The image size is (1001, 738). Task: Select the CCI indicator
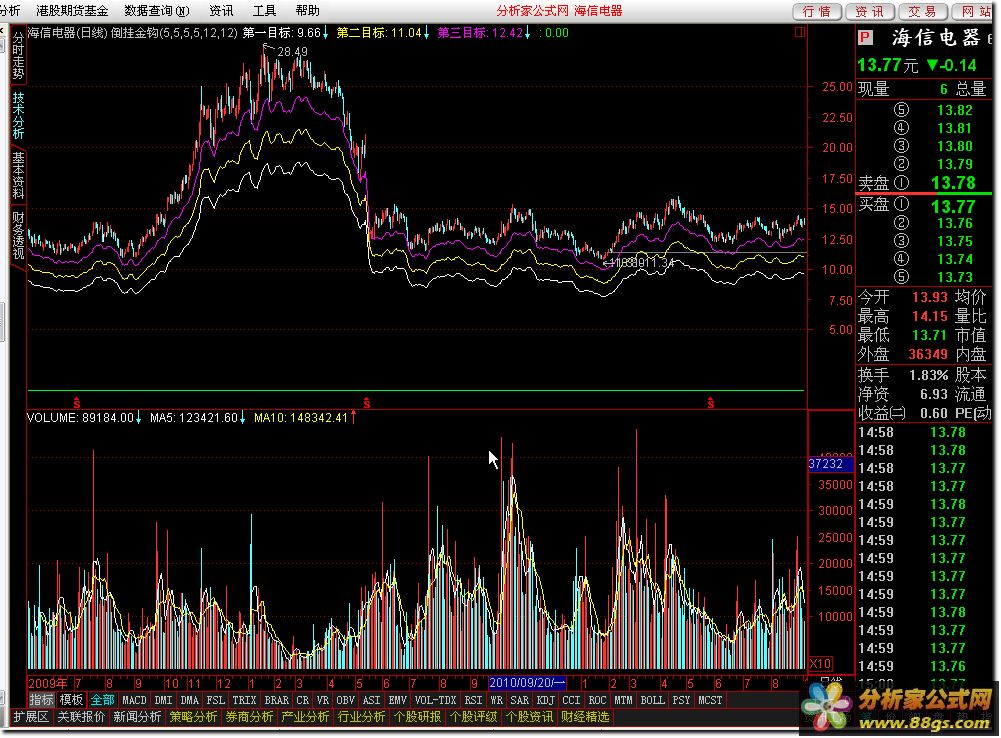(571, 700)
